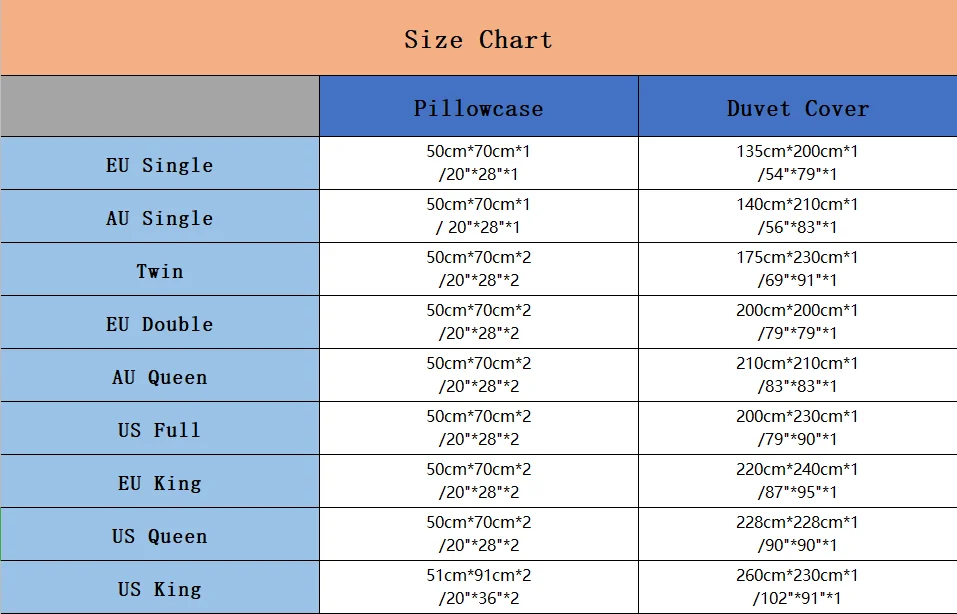
Task: Click the US Queen row label
Action: coord(159,534)
